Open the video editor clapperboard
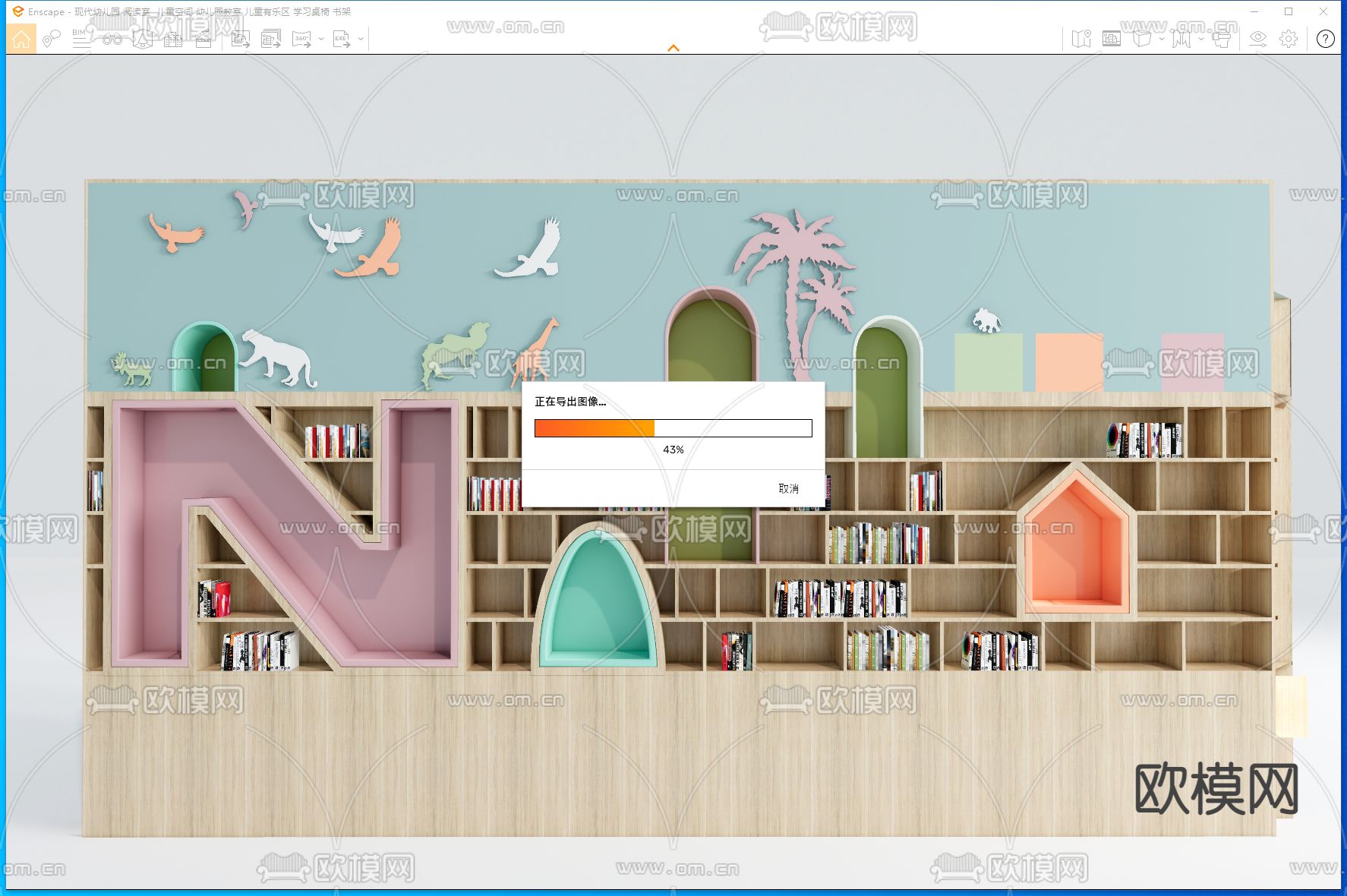 (203, 39)
